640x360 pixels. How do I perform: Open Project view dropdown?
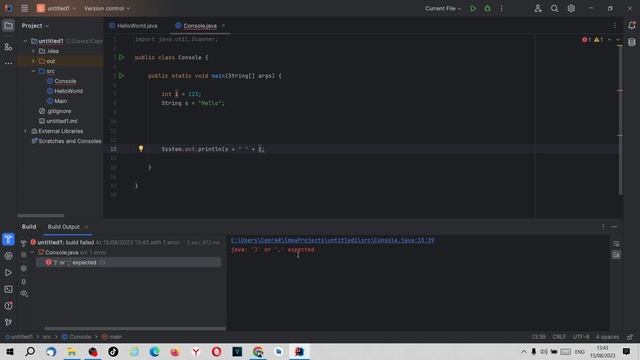[35, 26]
